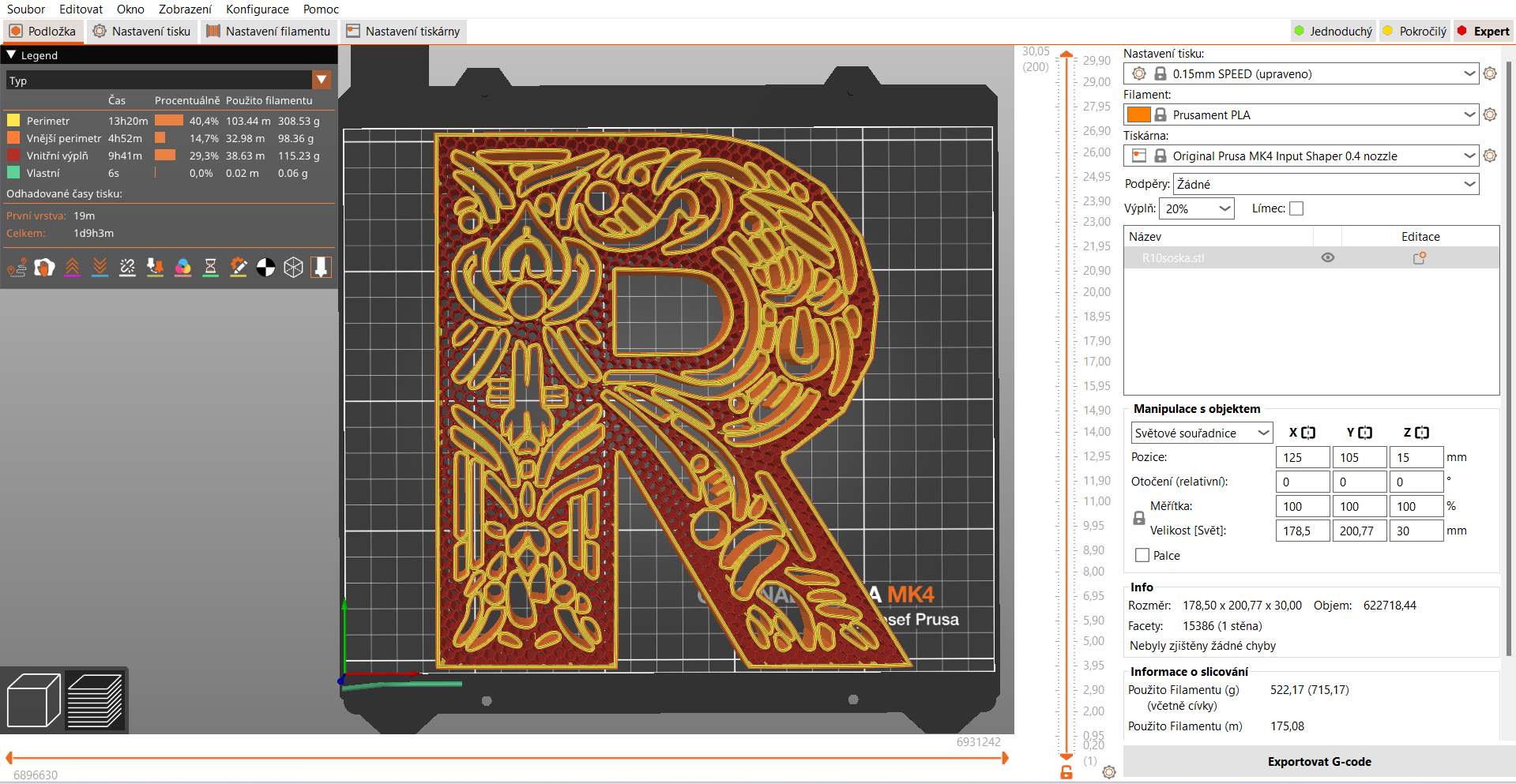Click the edit icon for R10soska.stl
1516x784 pixels.
1420,258
